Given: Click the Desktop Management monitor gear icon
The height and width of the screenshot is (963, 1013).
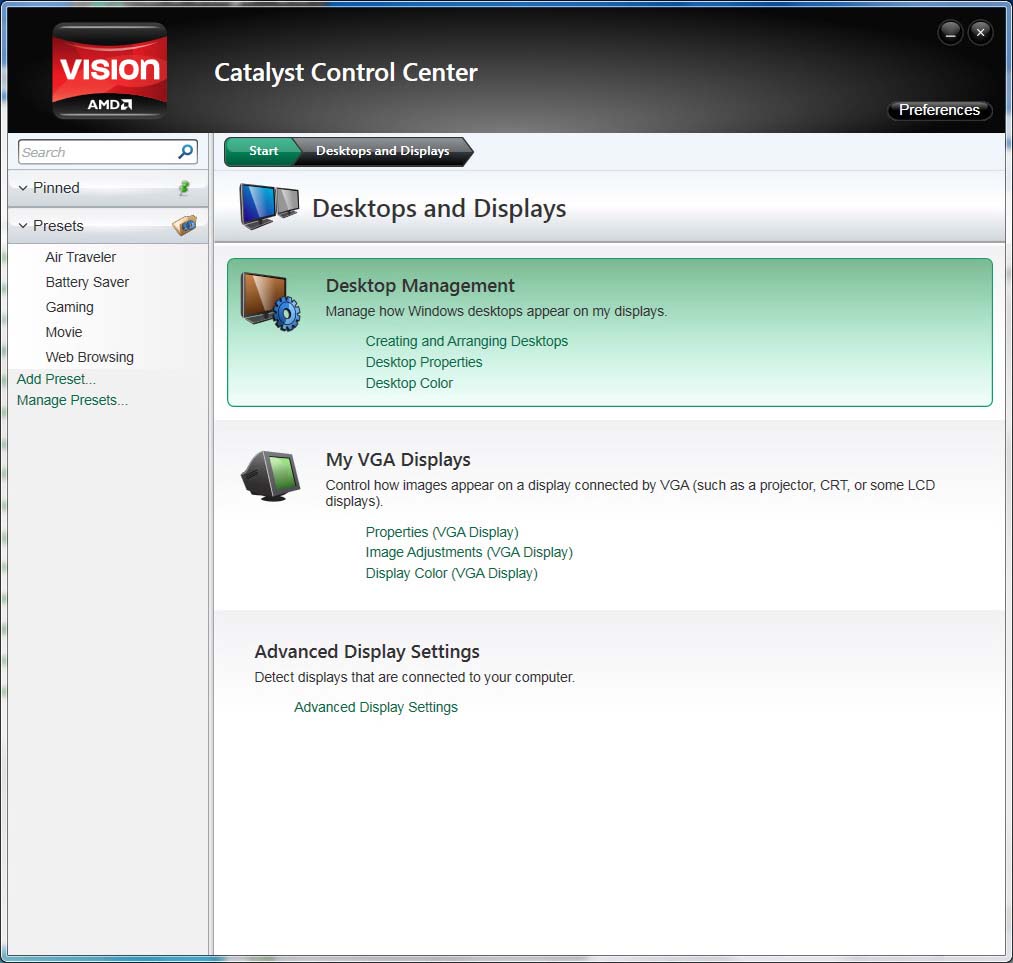Looking at the screenshot, I should [271, 302].
